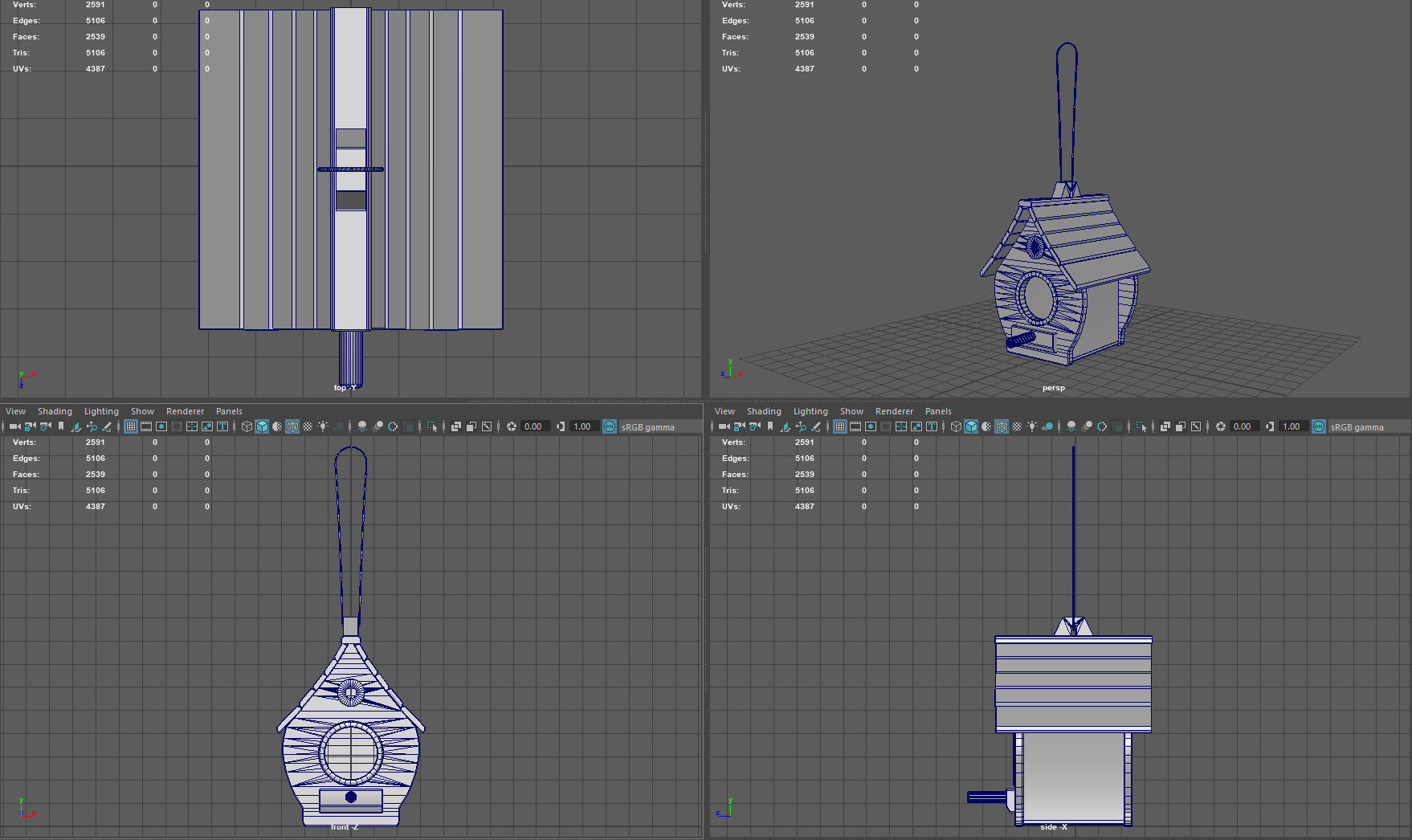Open Panels menu in side view panel

[938, 411]
